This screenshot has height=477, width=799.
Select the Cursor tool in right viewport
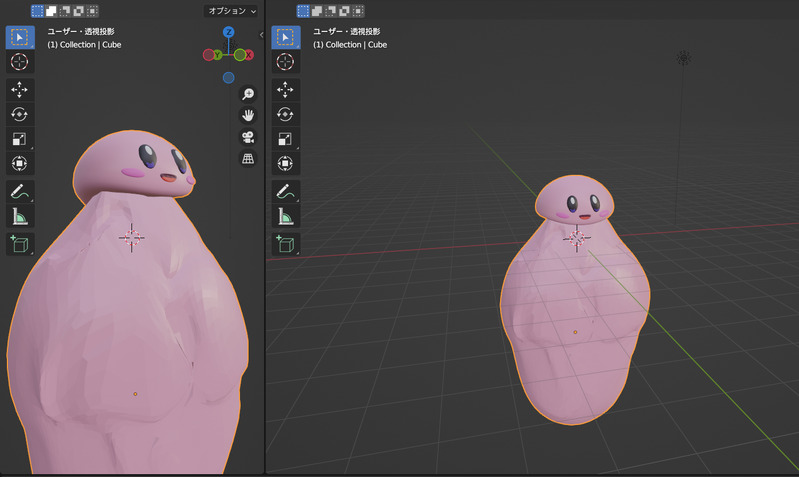285,62
